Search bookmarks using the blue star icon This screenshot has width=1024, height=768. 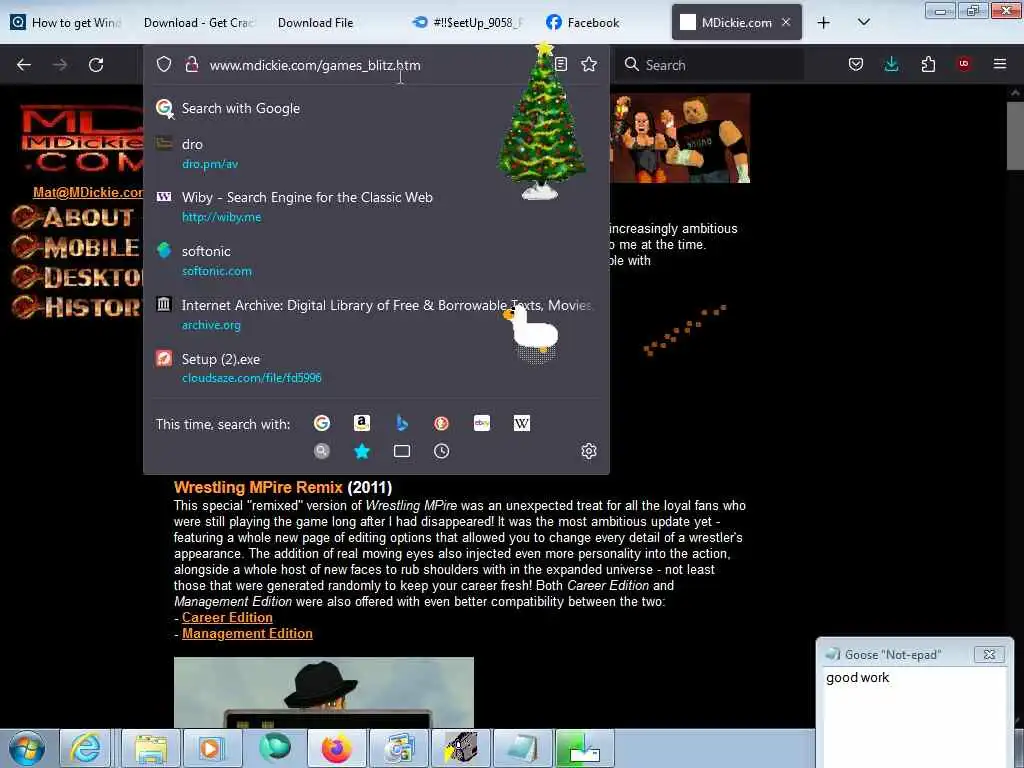362,451
